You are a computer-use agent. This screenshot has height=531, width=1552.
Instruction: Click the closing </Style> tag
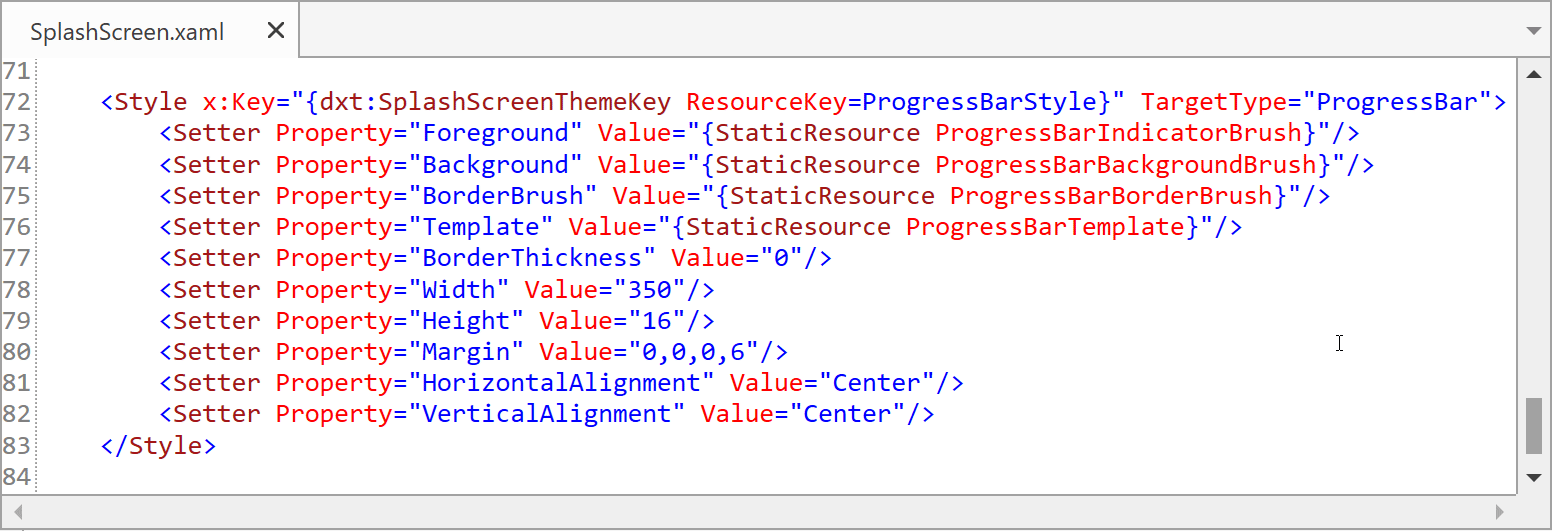(158, 445)
